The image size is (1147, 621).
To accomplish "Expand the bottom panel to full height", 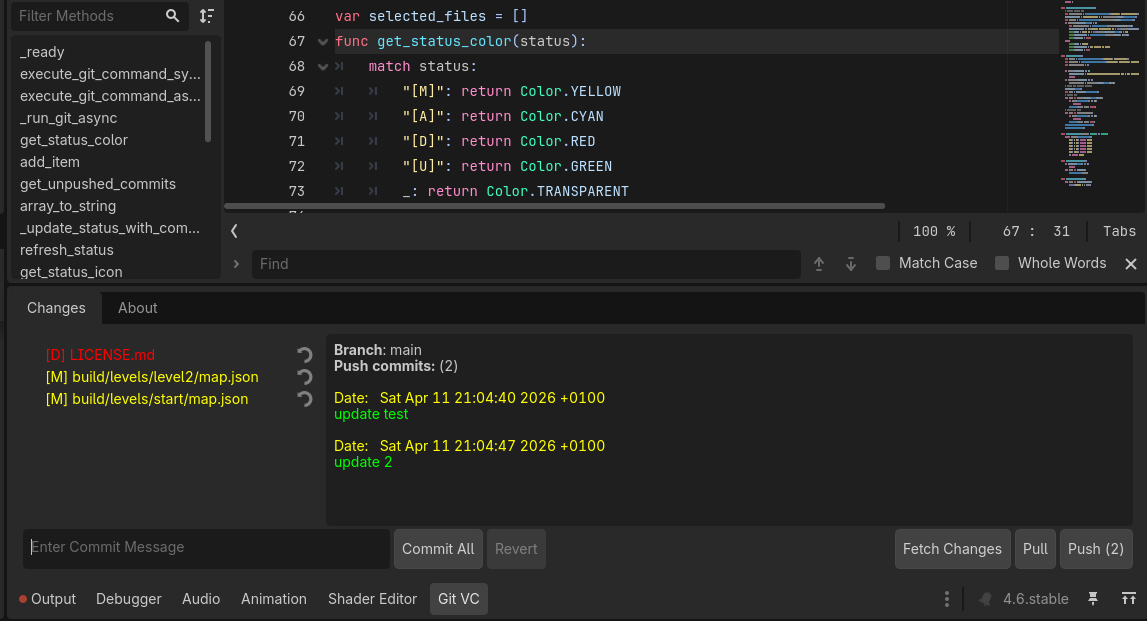I will (x=1128, y=599).
